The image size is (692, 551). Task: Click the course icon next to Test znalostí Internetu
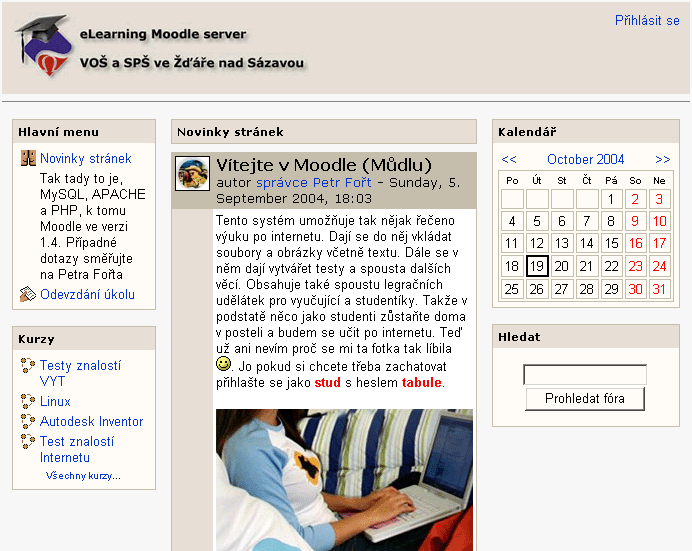(x=28, y=441)
